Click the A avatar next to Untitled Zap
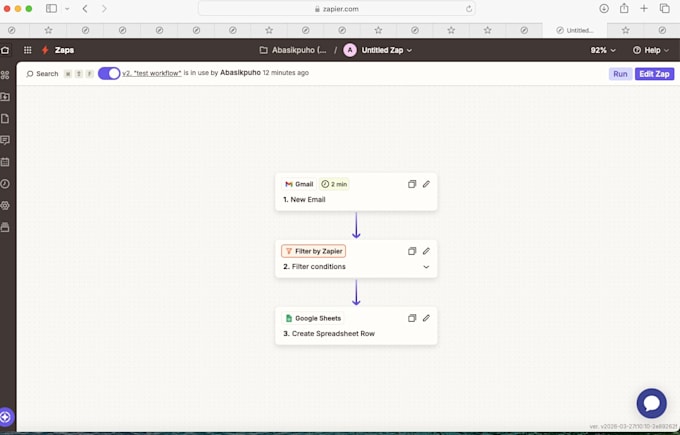Image resolution: width=680 pixels, height=435 pixels. [350, 50]
